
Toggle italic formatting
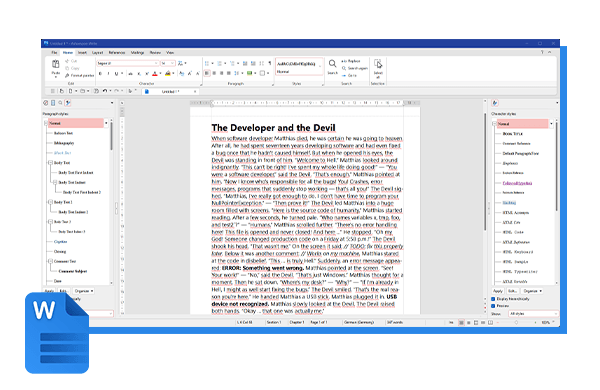pos(108,73)
